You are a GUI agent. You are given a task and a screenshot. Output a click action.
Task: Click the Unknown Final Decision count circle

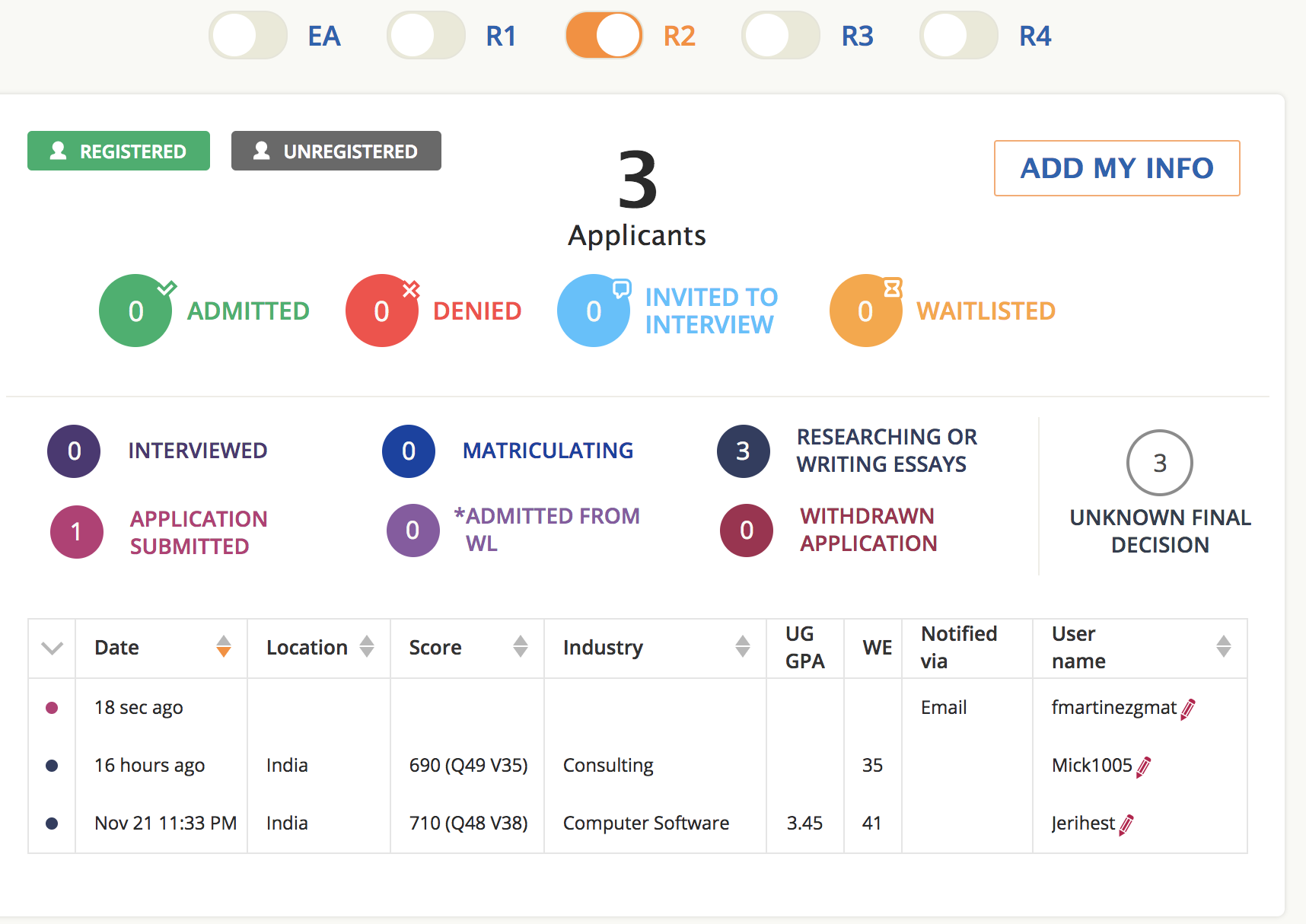pyautogui.click(x=1159, y=463)
